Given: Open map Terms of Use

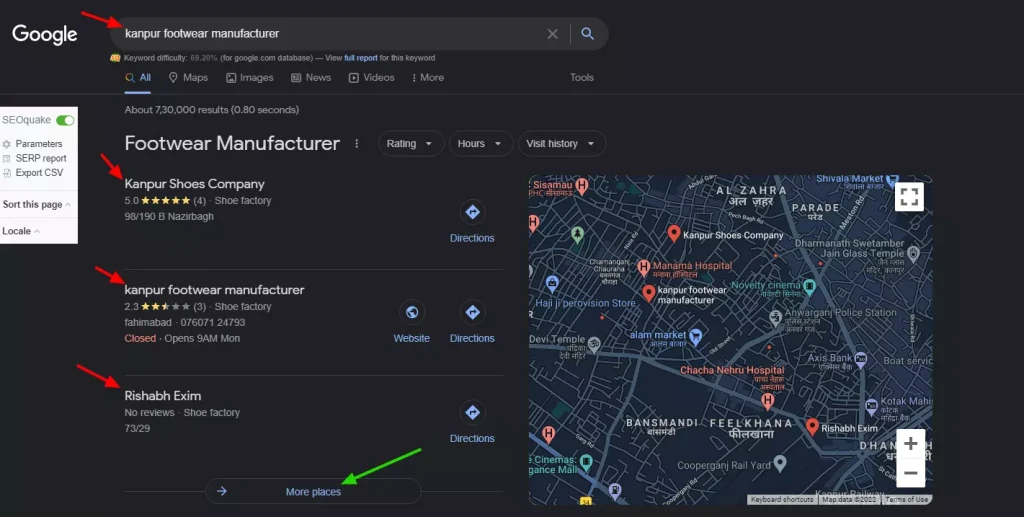Looking at the screenshot, I should pyautogui.click(x=906, y=499).
